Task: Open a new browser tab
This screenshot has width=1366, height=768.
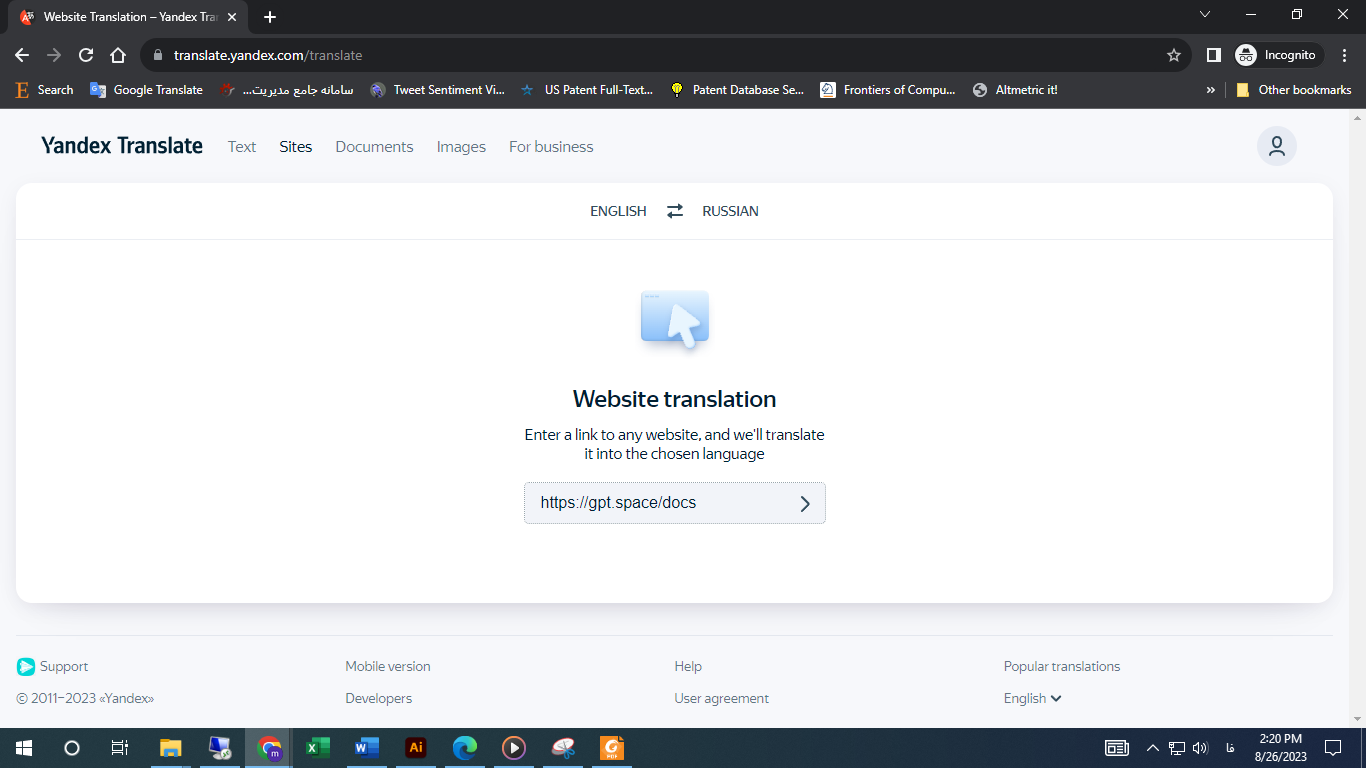Action: click(270, 17)
